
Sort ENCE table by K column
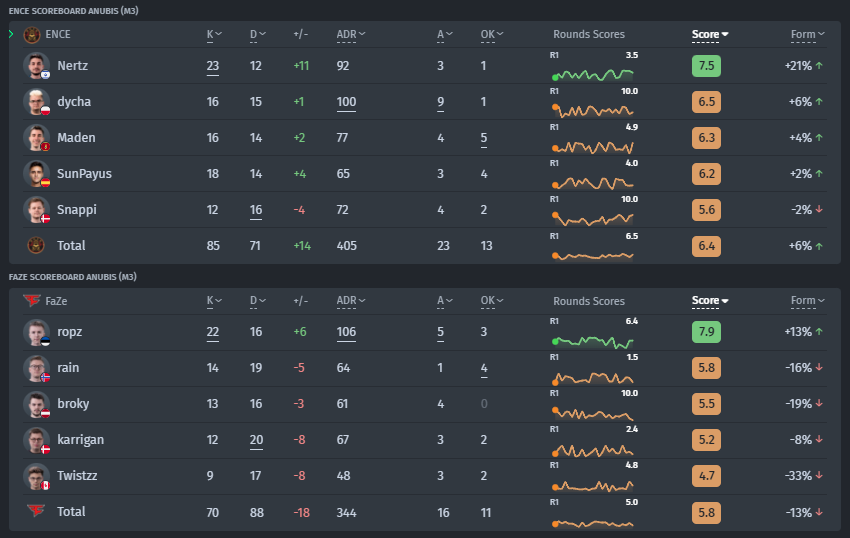coord(214,35)
